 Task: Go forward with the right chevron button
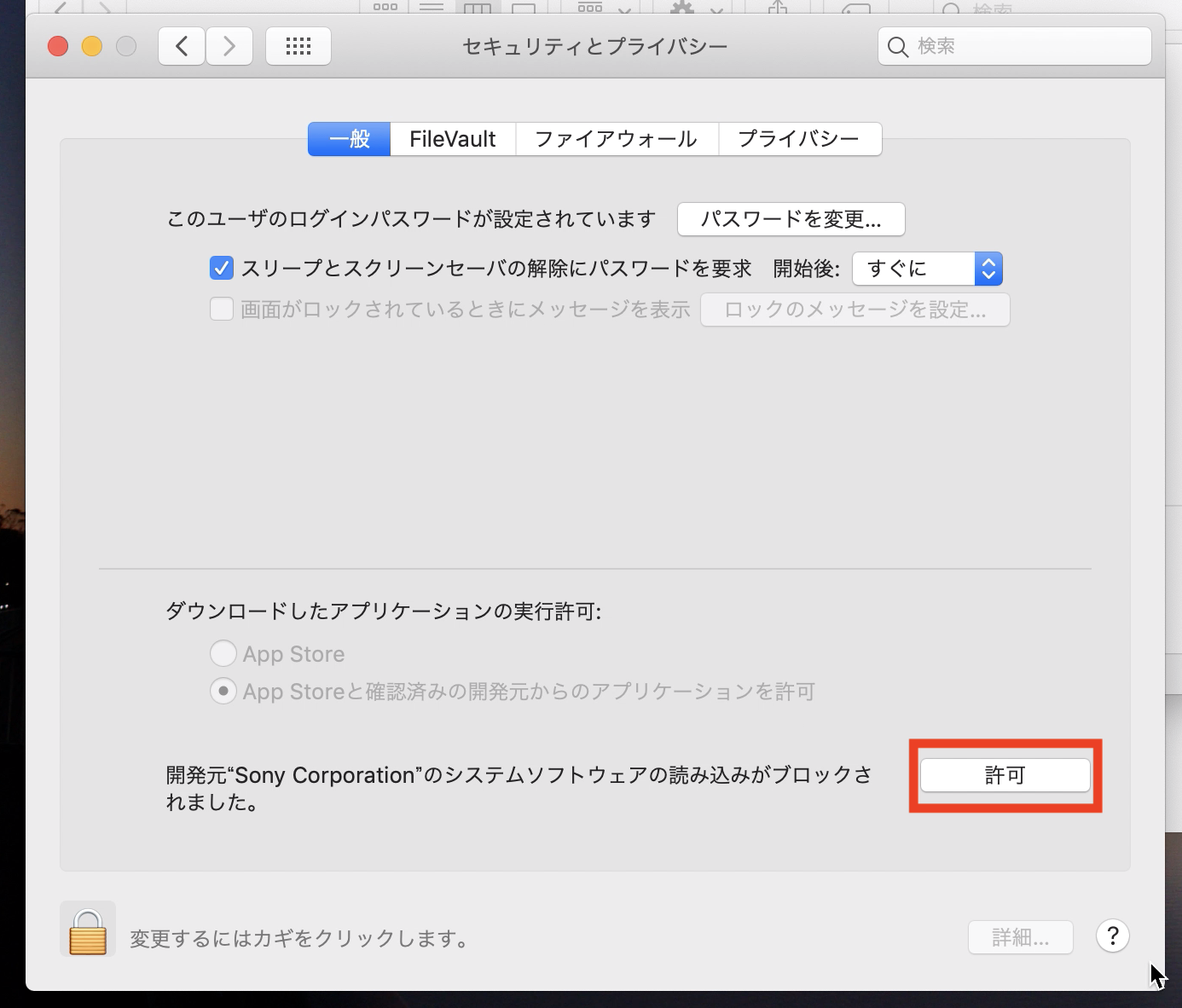click(229, 46)
